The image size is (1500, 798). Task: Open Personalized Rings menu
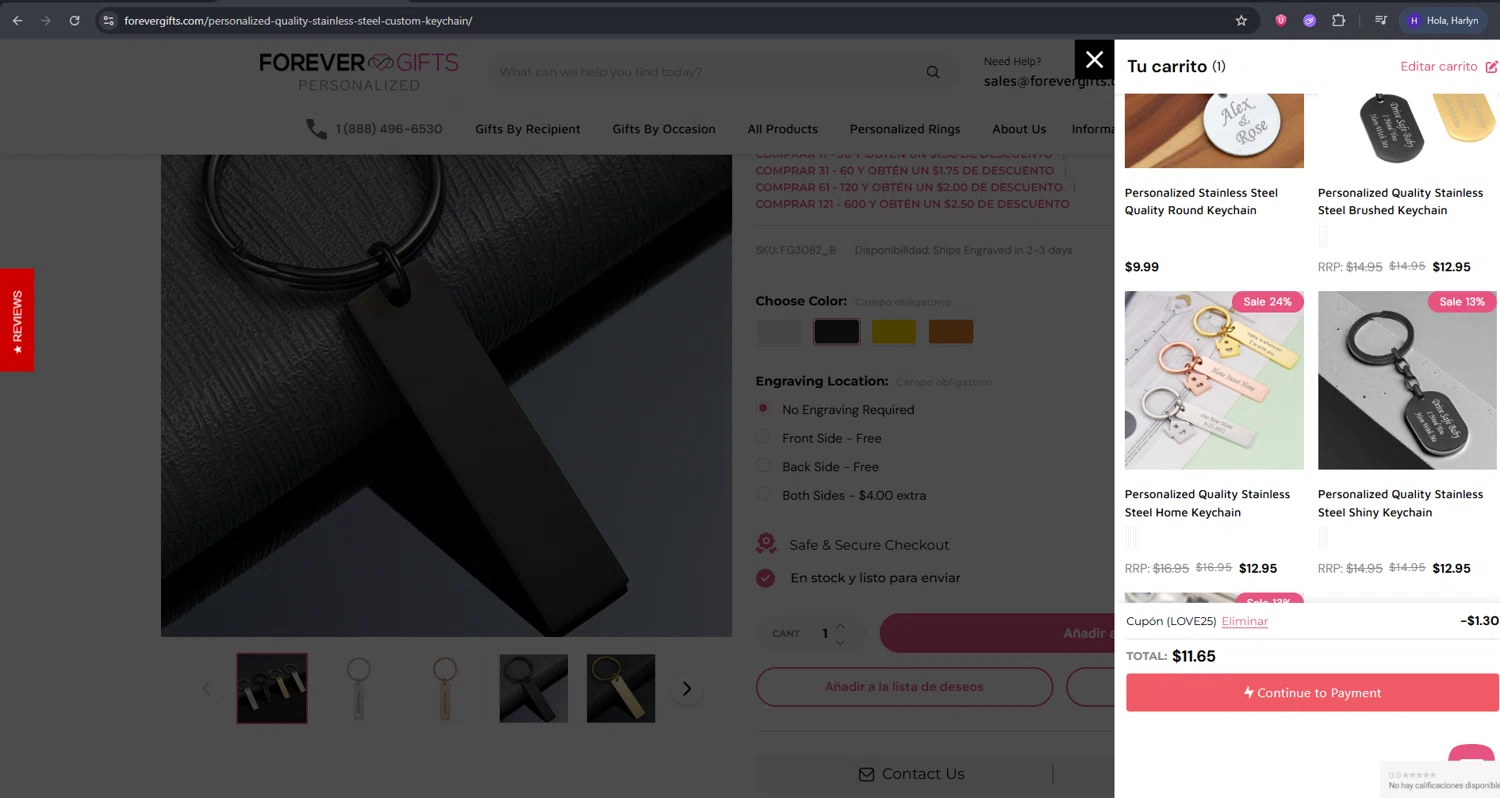pyautogui.click(x=905, y=129)
